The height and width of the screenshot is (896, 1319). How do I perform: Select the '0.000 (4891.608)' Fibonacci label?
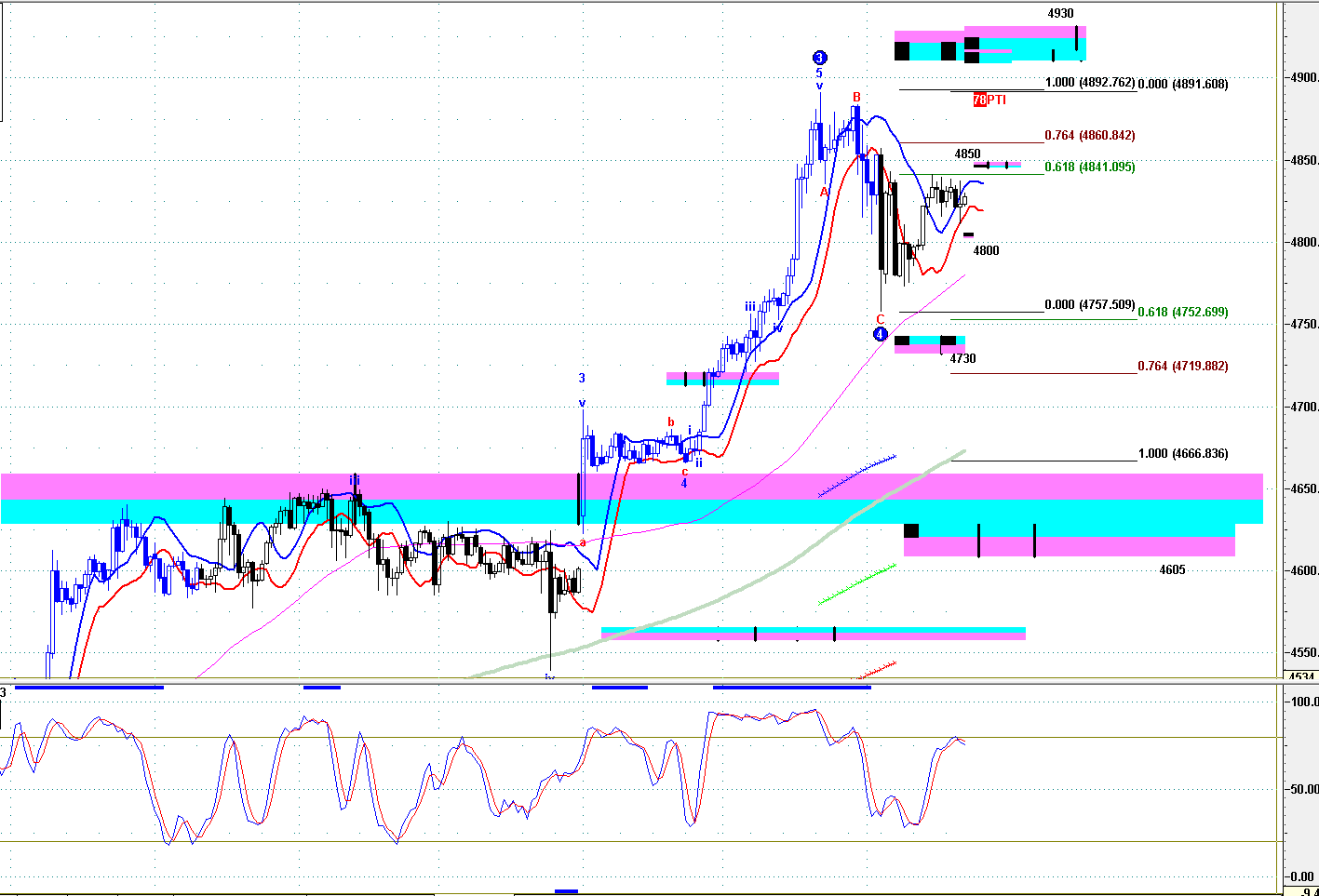coord(1183,84)
